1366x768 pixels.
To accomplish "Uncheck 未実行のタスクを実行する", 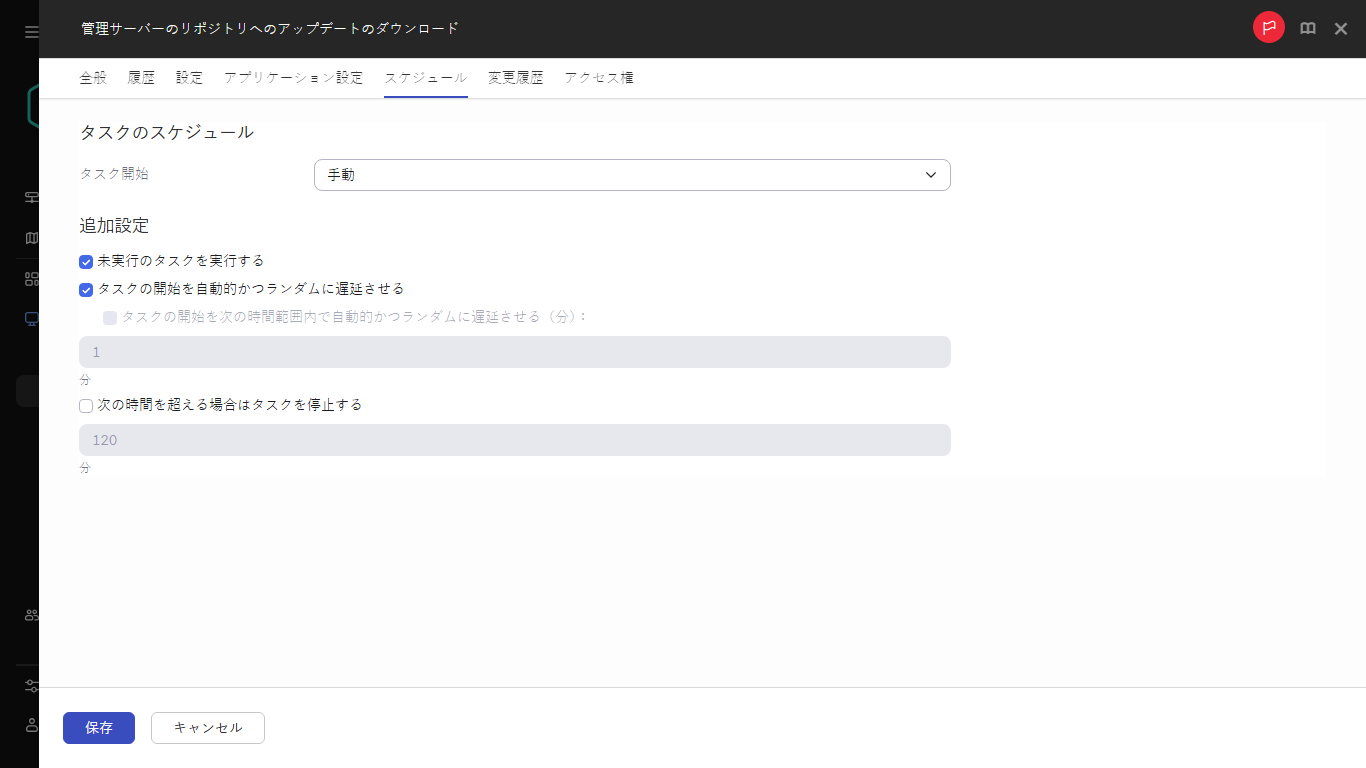I will tap(86, 261).
